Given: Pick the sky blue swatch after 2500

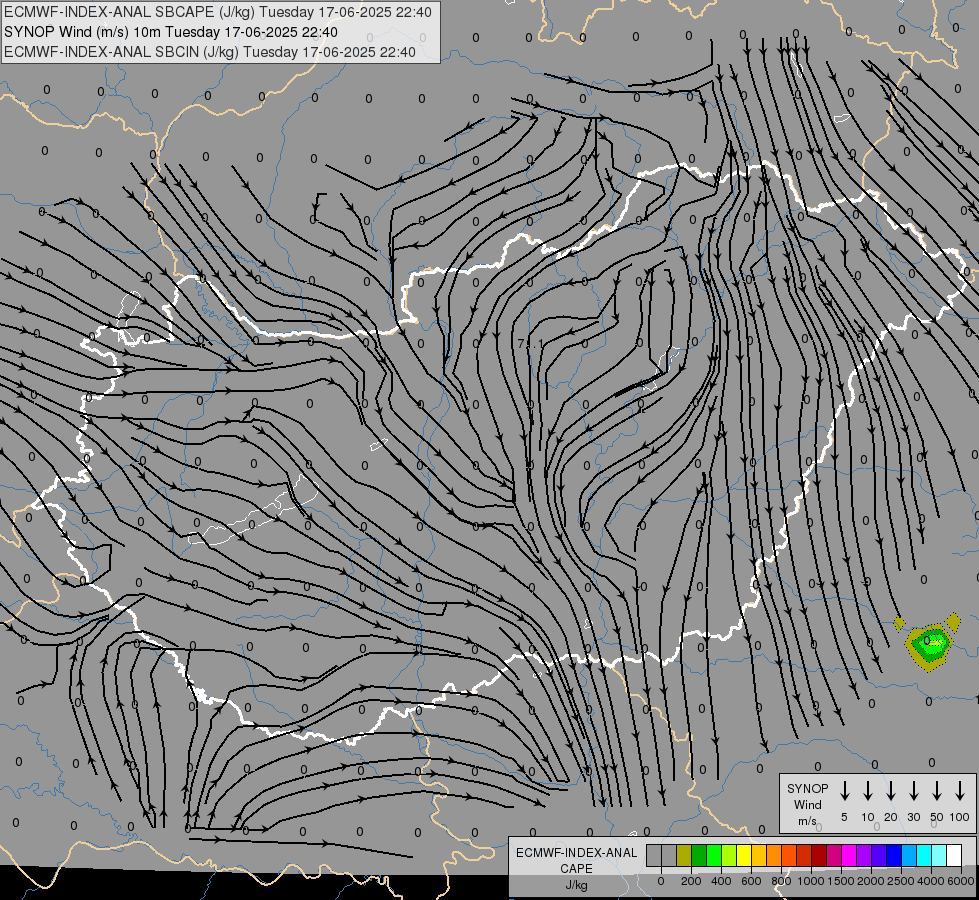Looking at the screenshot, I should 909,855.
